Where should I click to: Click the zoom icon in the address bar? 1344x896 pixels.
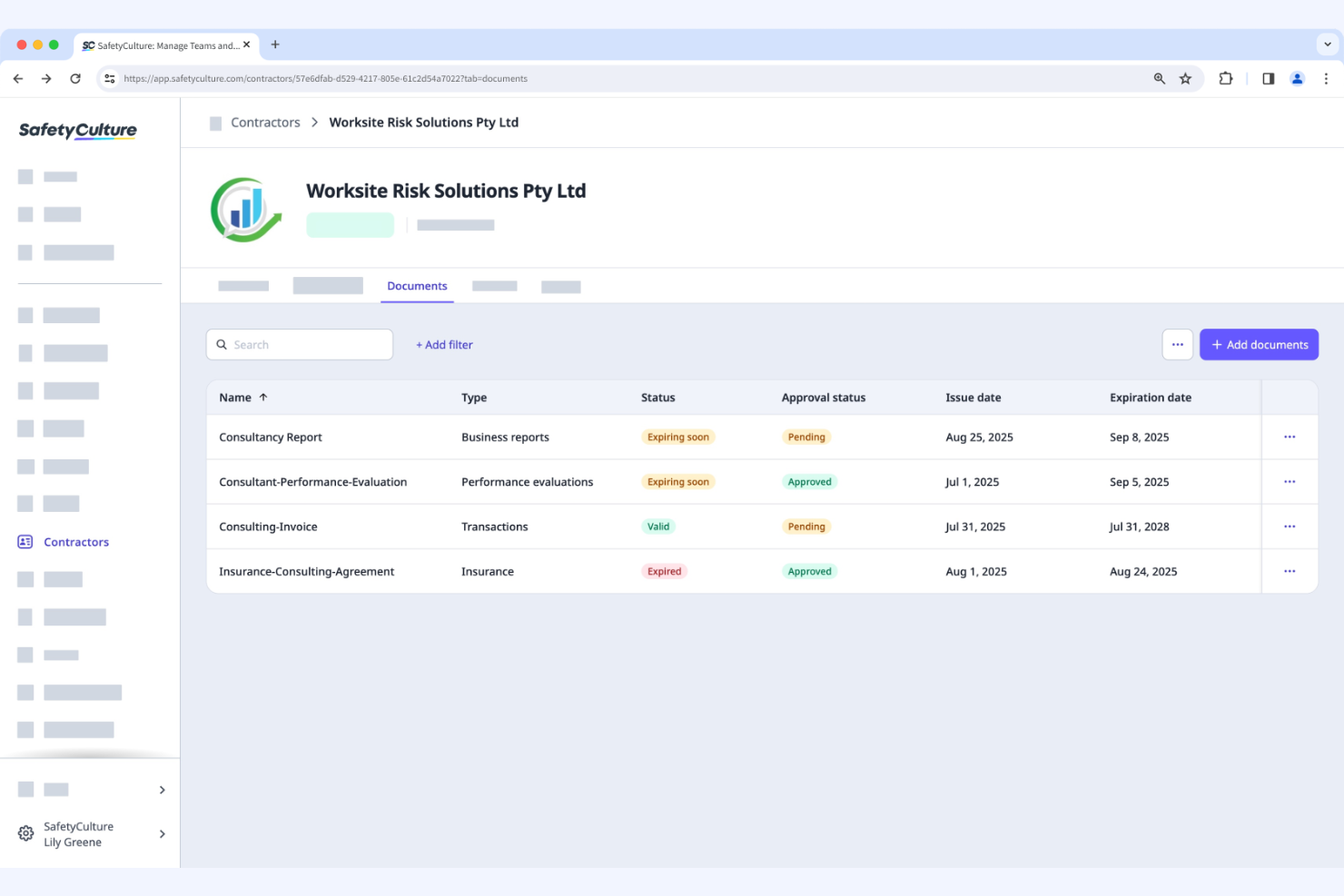[x=1159, y=78]
